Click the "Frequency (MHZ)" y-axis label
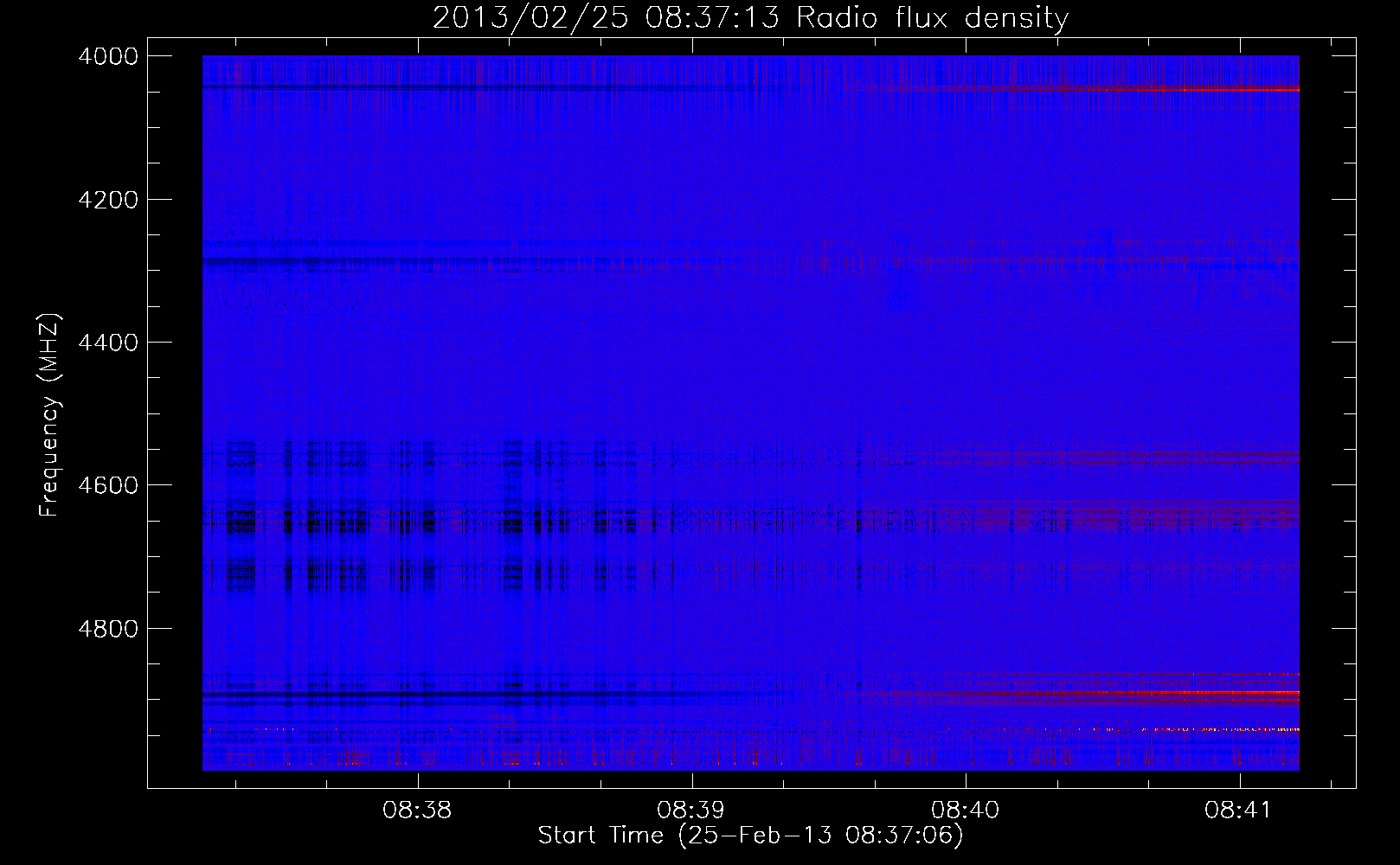This screenshot has width=1400, height=865. 49,415
